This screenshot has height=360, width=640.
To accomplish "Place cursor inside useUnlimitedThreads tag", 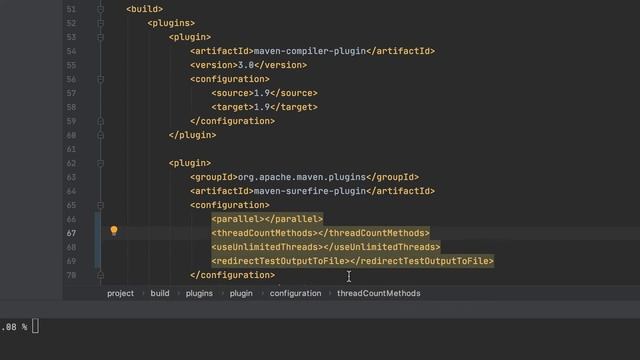I will click(x=323, y=247).
